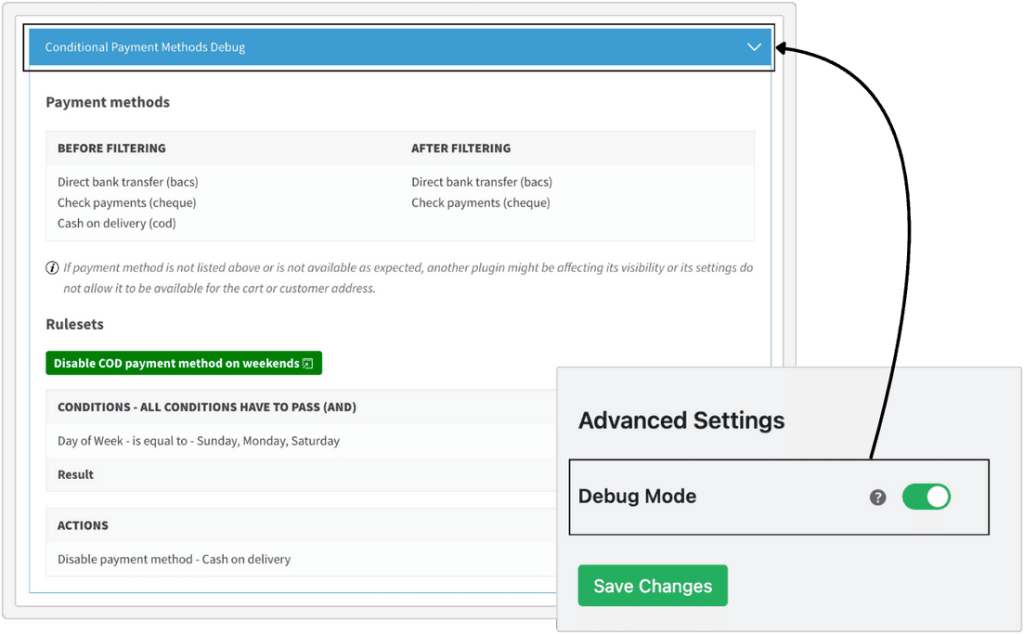Image resolution: width=1024 pixels, height=634 pixels.
Task: Open the Debug Mode help question mark icon
Action: pyautogui.click(x=878, y=498)
